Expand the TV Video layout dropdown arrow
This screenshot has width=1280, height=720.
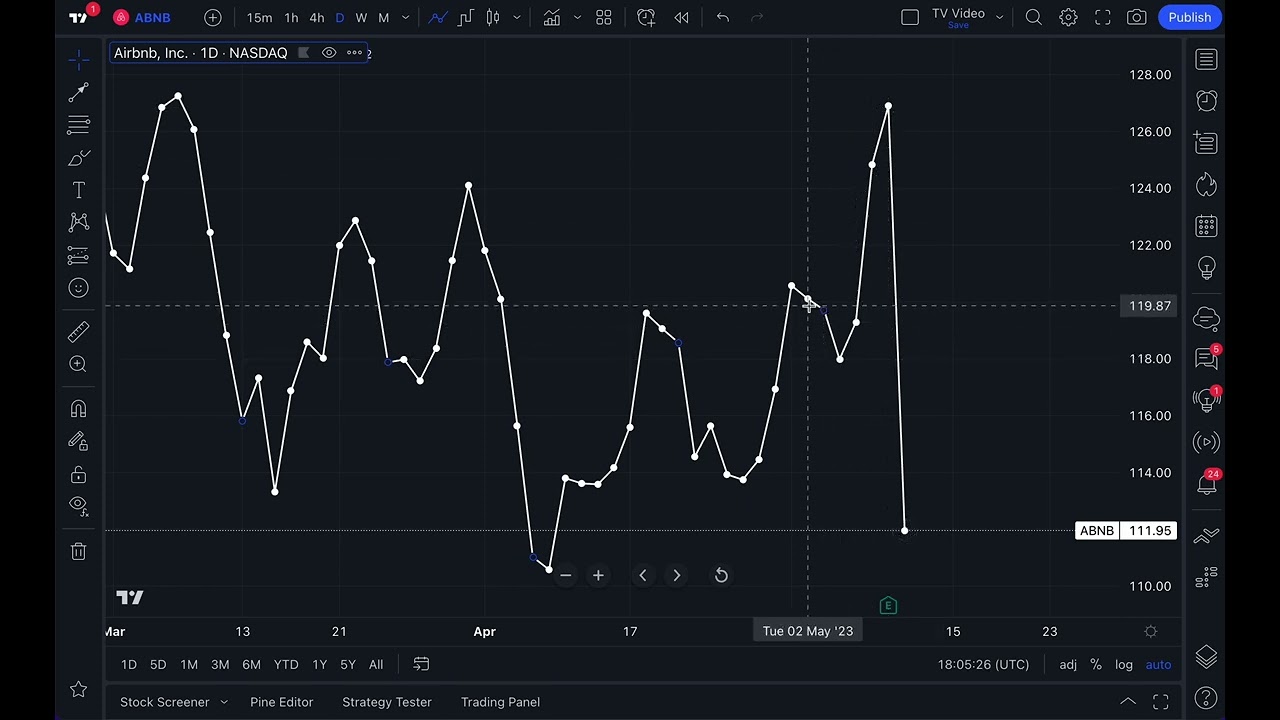(999, 17)
